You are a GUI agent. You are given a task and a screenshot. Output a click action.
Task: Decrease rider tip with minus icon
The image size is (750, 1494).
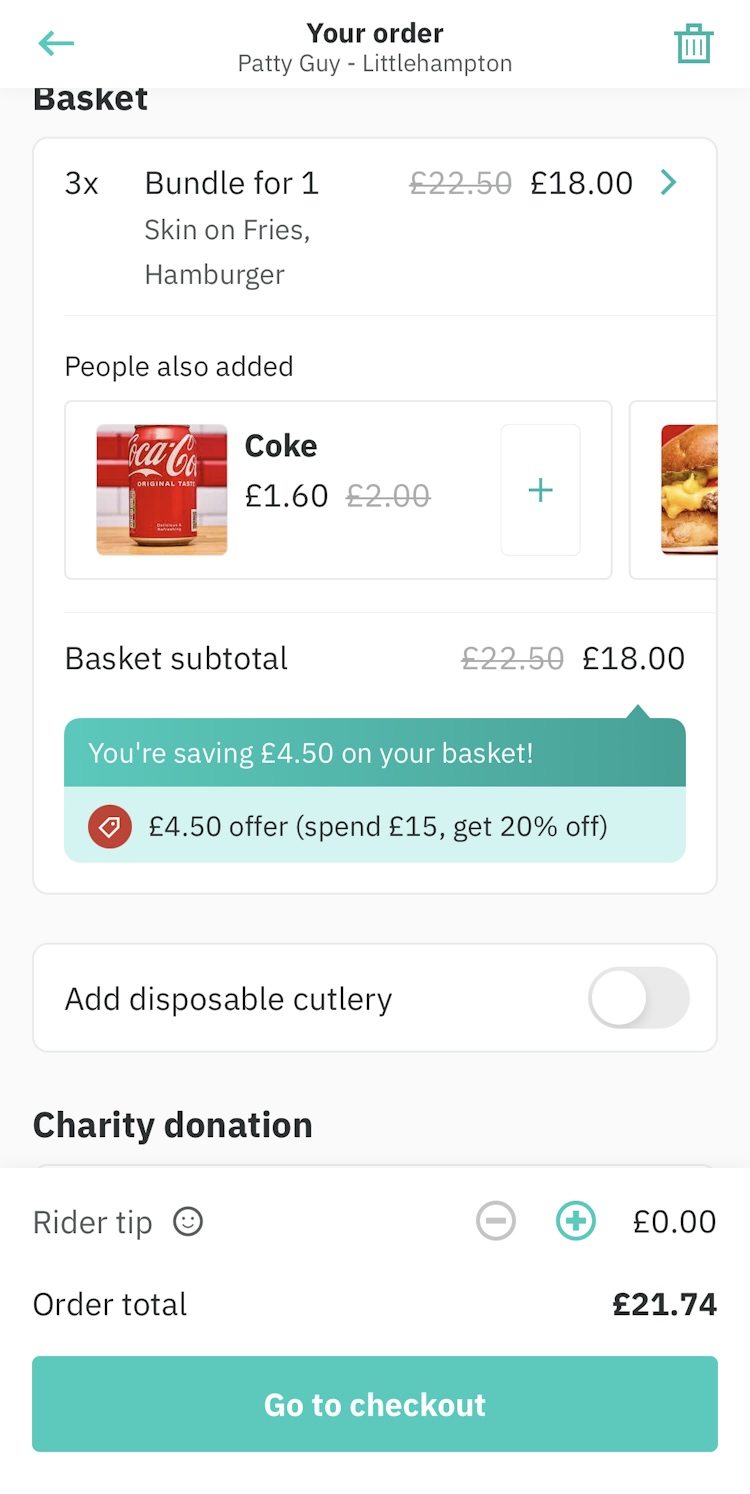pyautogui.click(x=496, y=1221)
